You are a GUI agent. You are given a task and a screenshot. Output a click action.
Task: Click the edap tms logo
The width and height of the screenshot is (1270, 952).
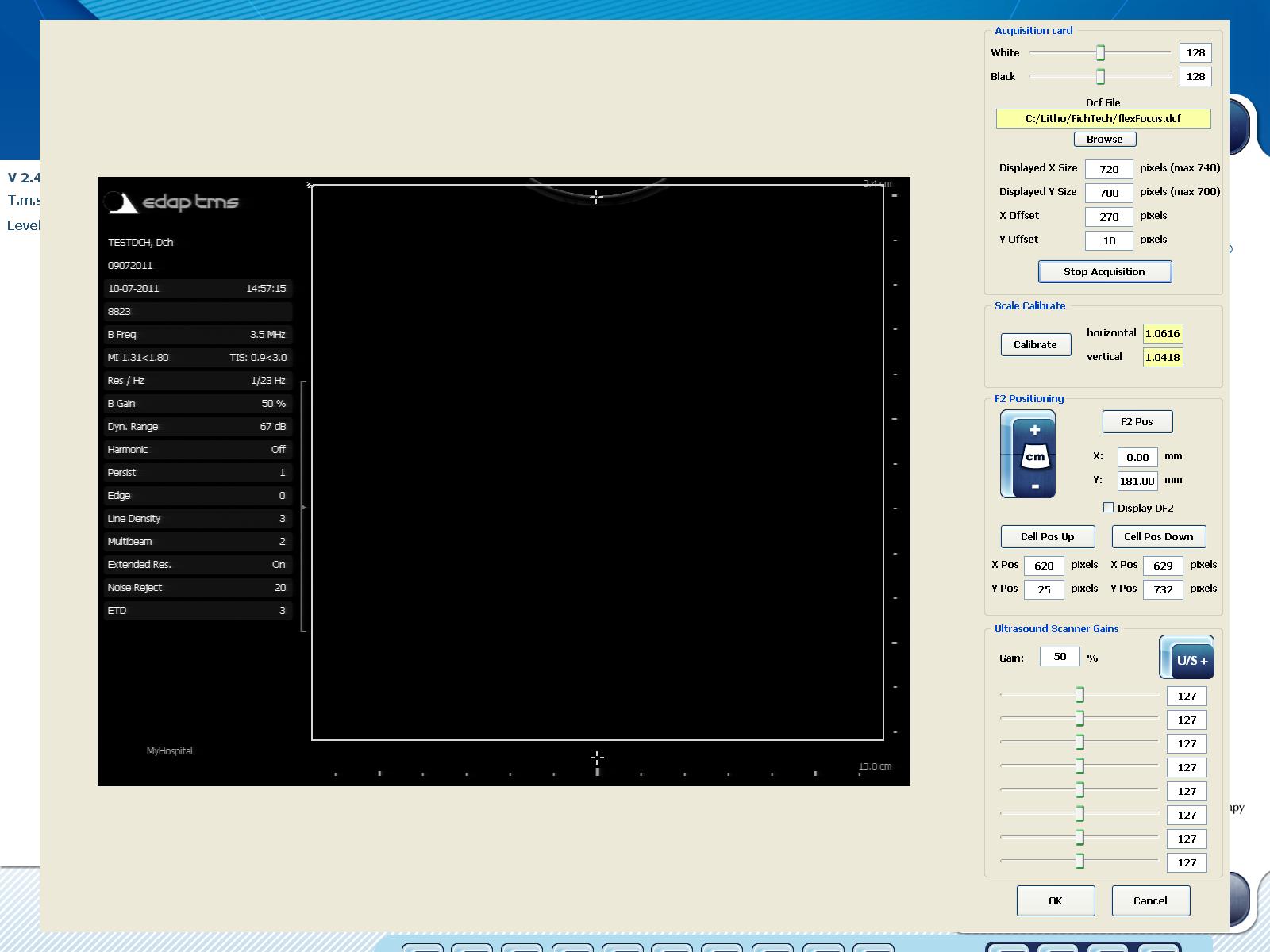[172, 202]
